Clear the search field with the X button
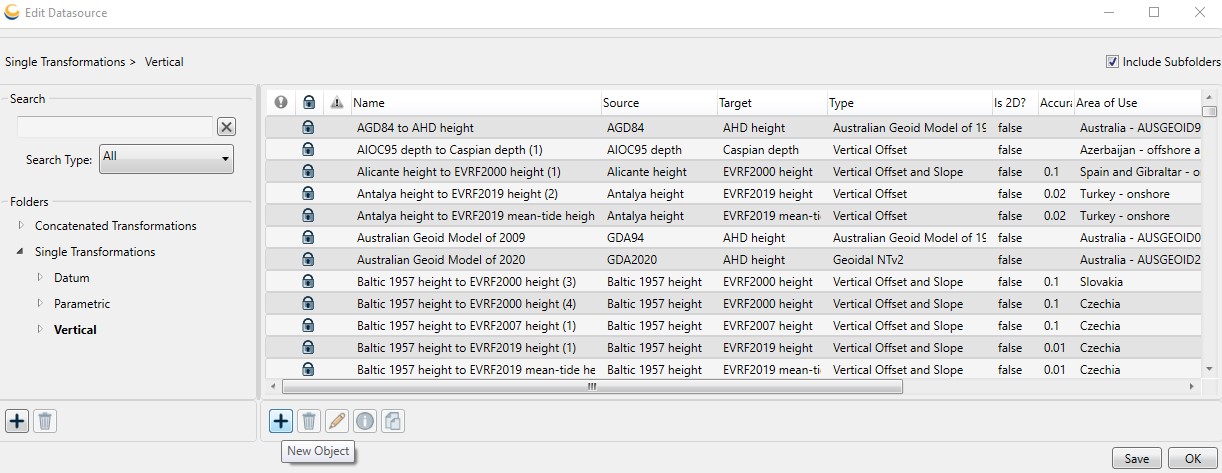 (x=227, y=126)
